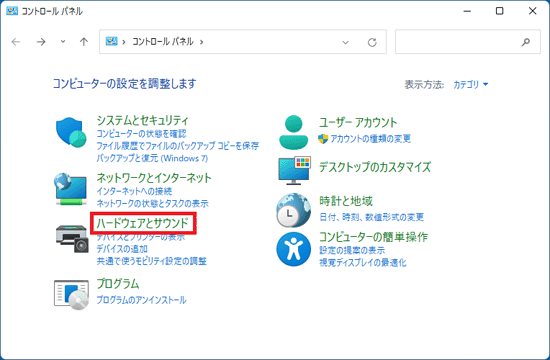Image resolution: width=550 pixels, height=360 pixels.
Task: Open システムとセキュリティ category
Action: [x=142, y=121]
